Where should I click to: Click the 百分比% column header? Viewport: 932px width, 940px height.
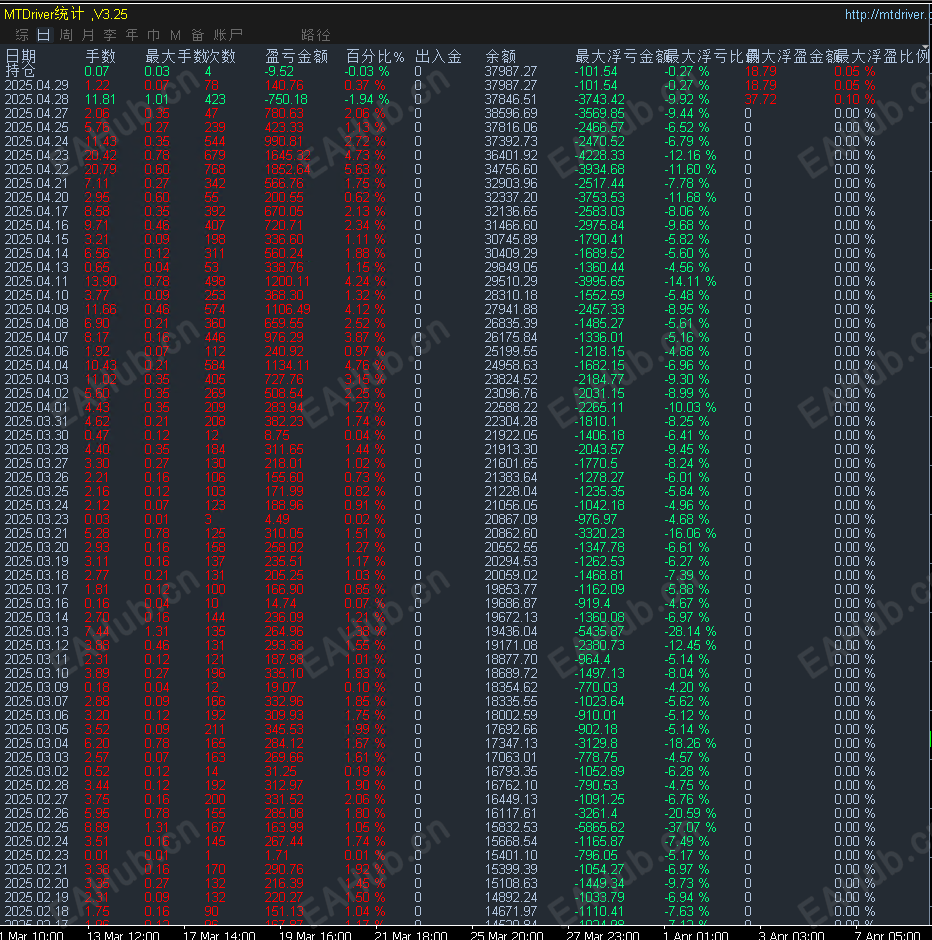click(x=375, y=56)
